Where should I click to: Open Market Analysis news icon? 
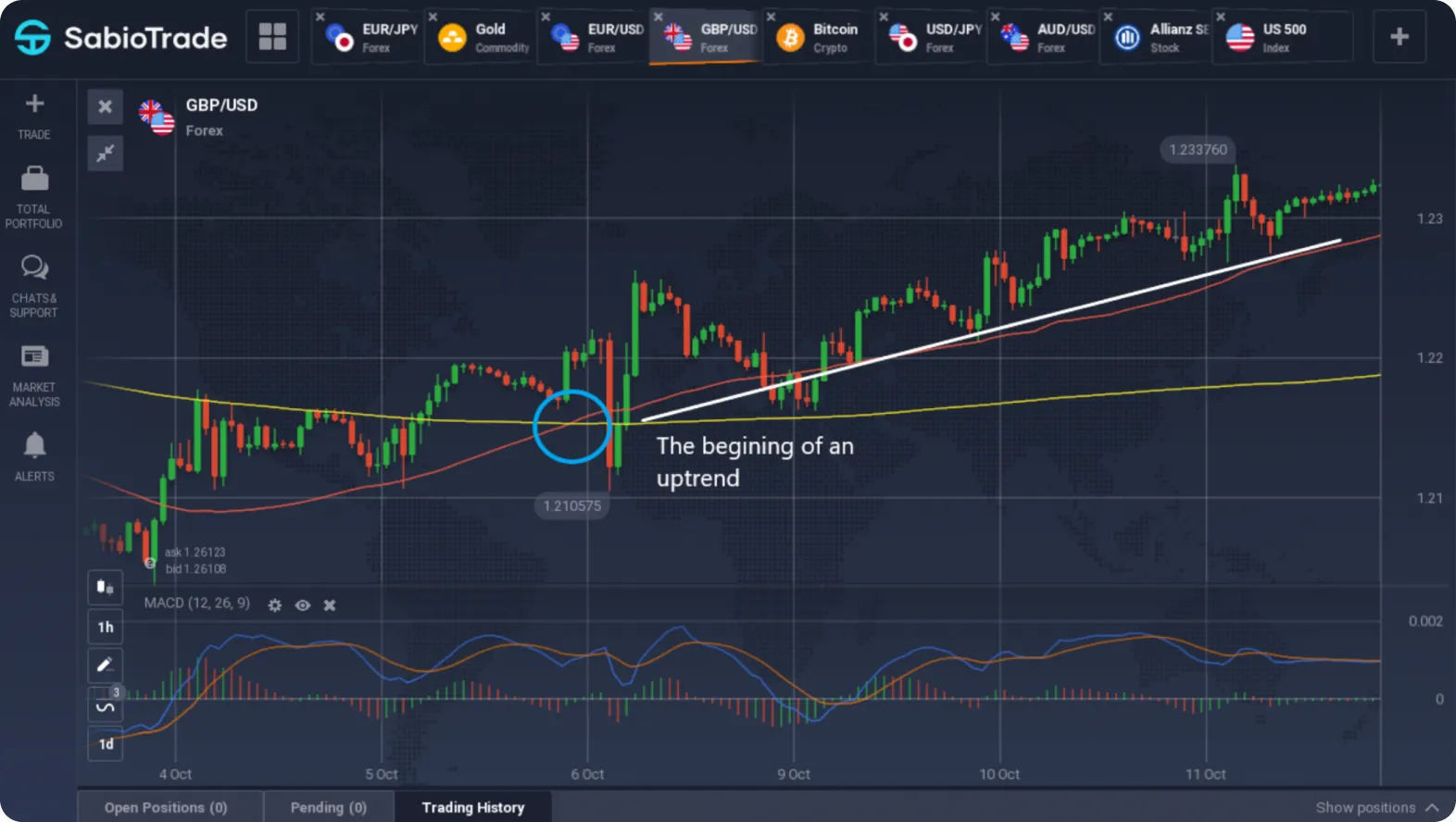34,356
